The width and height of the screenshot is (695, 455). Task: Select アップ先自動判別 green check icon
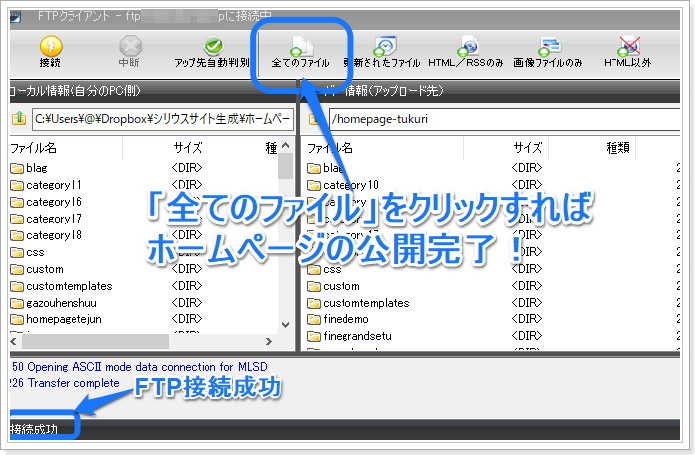pos(213,46)
